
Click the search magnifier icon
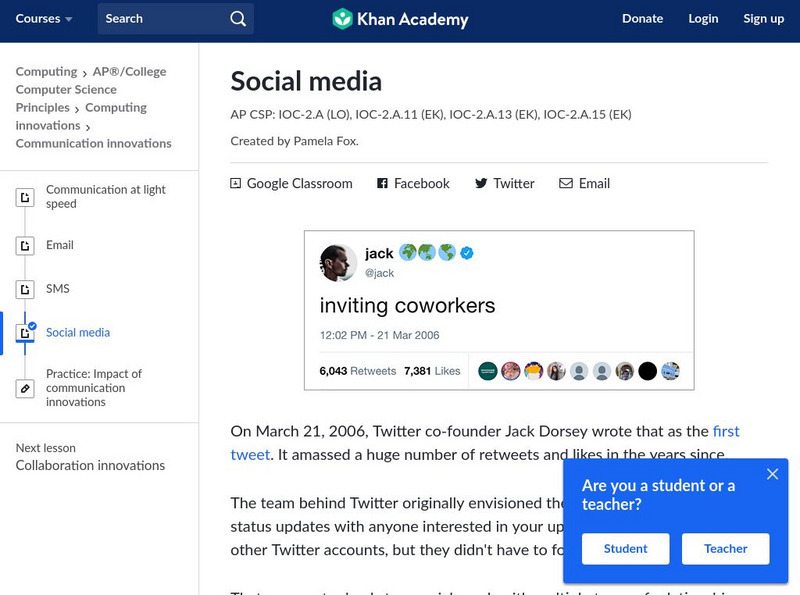pos(237,19)
